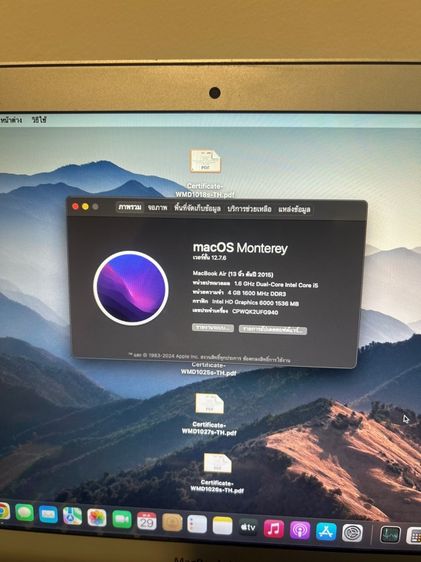Click the macOS Monterey title text
The image size is (421, 562).
[x=240, y=248]
